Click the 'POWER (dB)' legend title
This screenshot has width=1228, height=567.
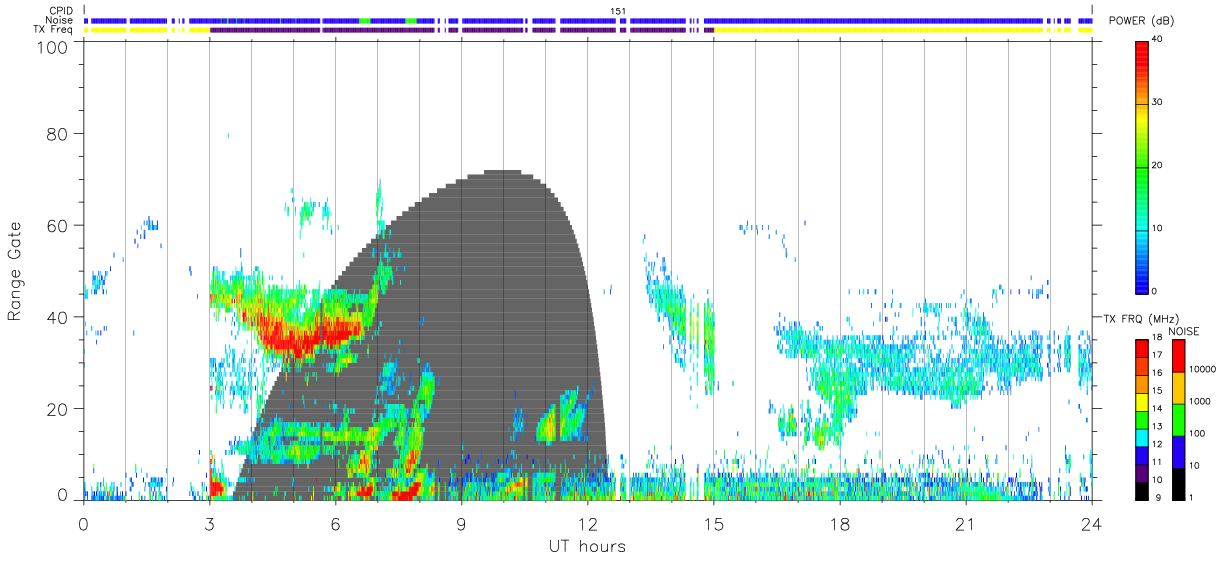[1143, 21]
